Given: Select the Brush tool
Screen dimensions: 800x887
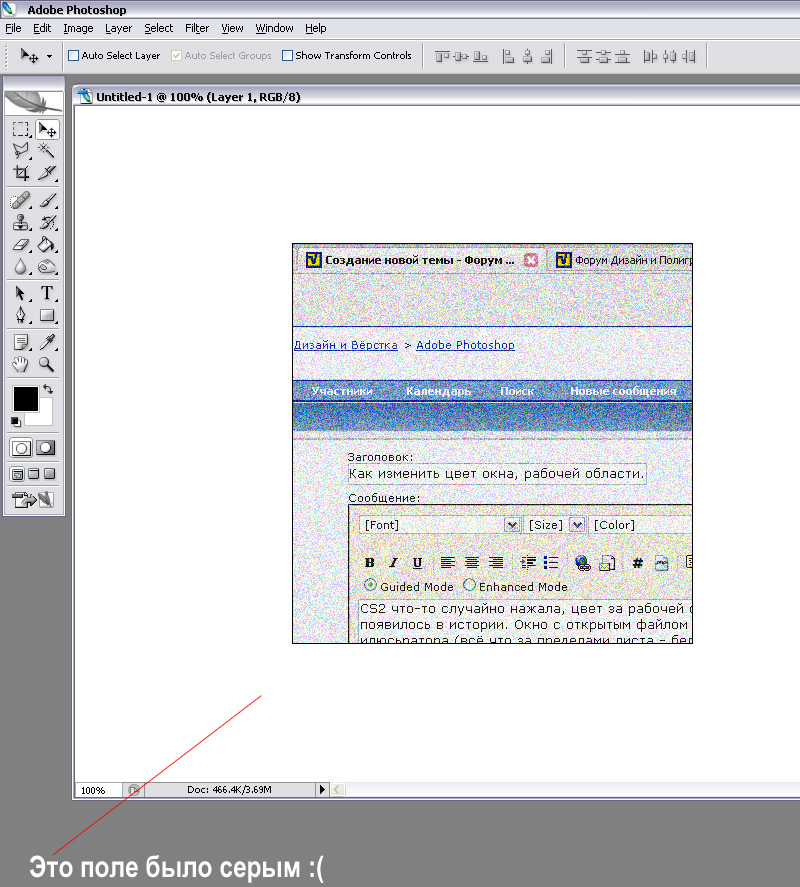Looking at the screenshot, I should [x=47, y=201].
